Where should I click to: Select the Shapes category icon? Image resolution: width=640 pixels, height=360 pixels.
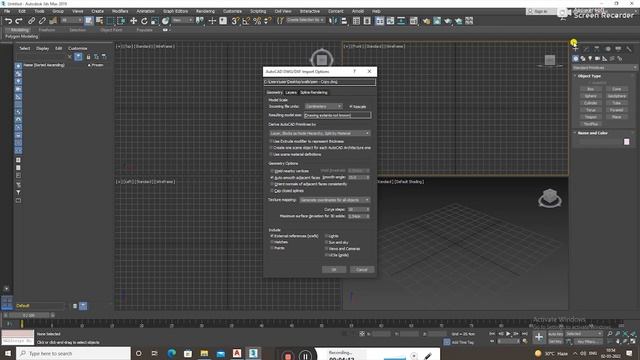coord(583,59)
